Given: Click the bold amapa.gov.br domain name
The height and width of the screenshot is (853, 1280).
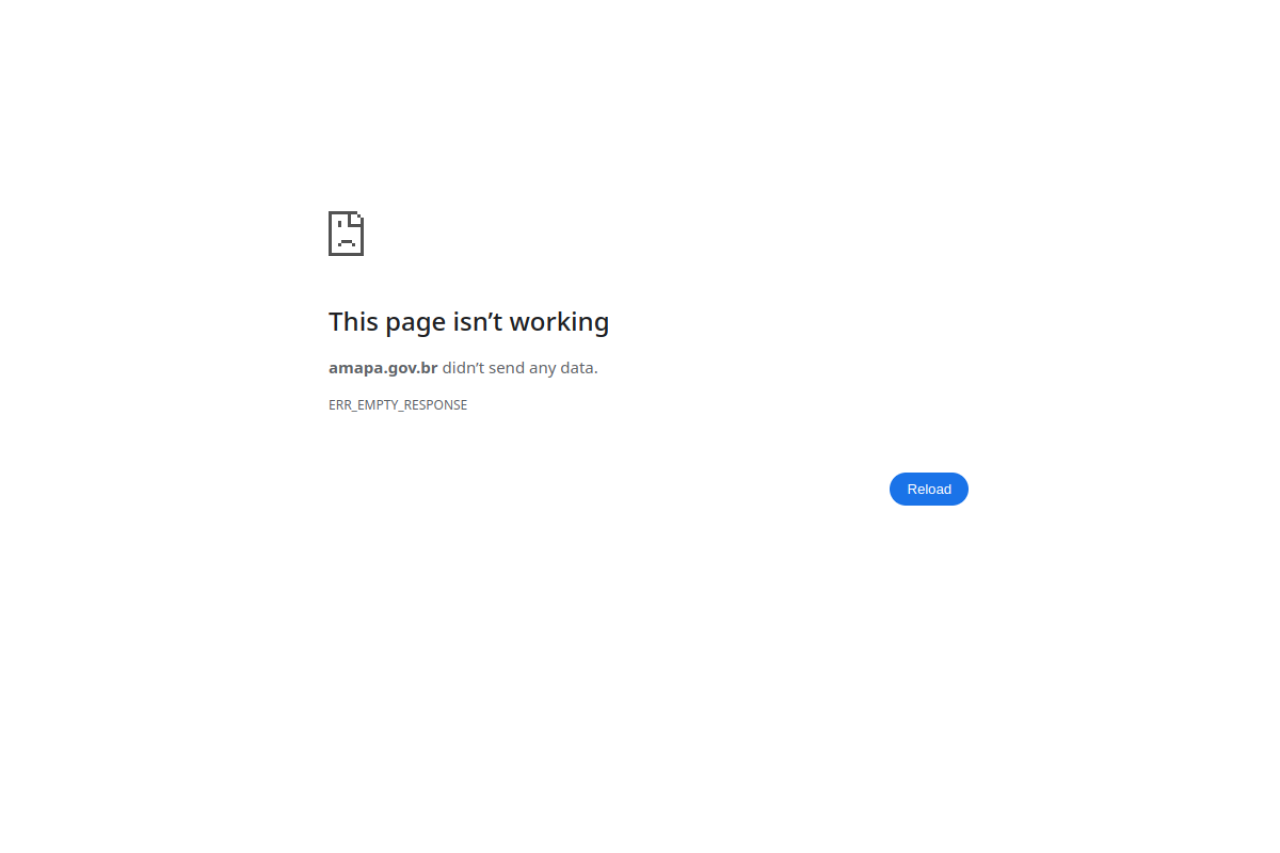Looking at the screenshot, I should 383,367.
